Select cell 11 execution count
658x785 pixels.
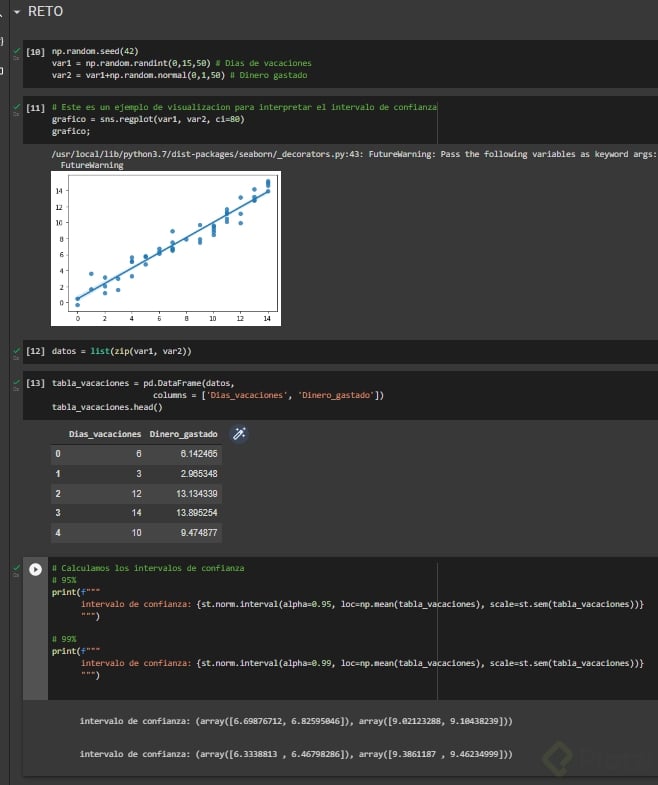[x=35, y=108]
